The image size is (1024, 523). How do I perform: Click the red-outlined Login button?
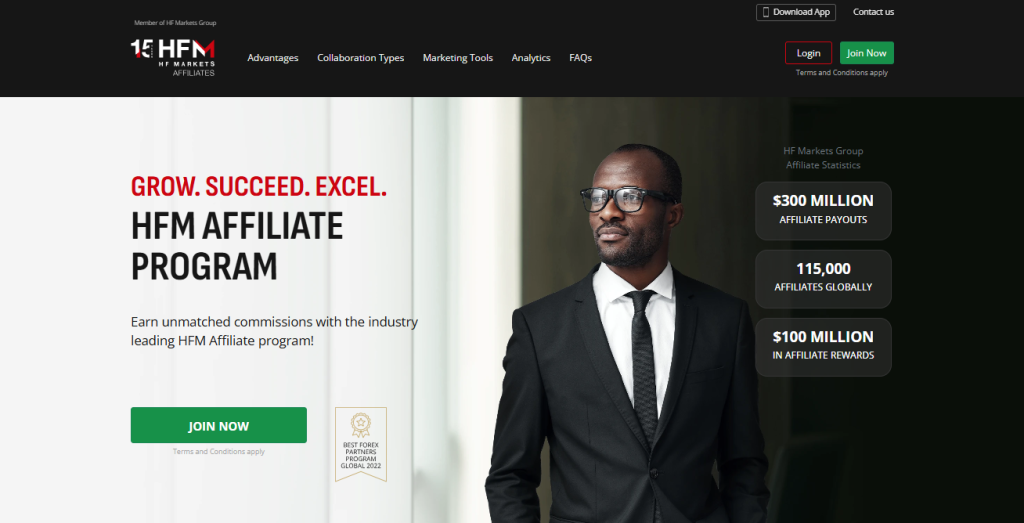pyautogui.click(x=808, y=53)
